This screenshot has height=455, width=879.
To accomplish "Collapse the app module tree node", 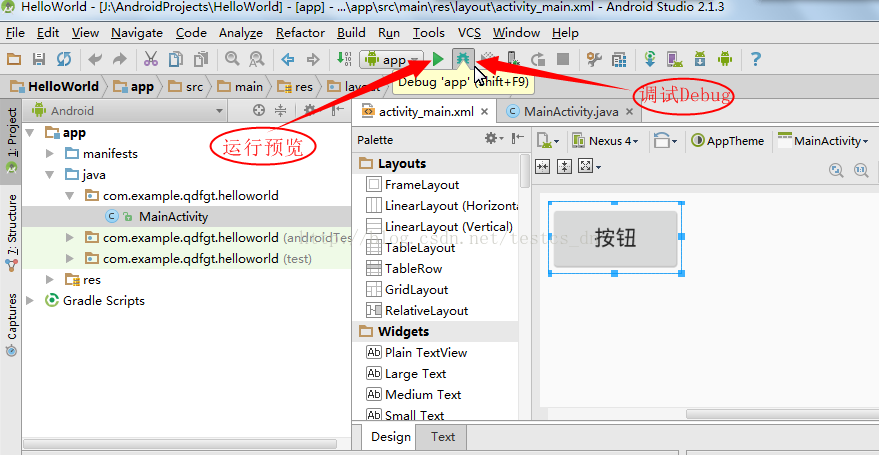I will 30,133.
